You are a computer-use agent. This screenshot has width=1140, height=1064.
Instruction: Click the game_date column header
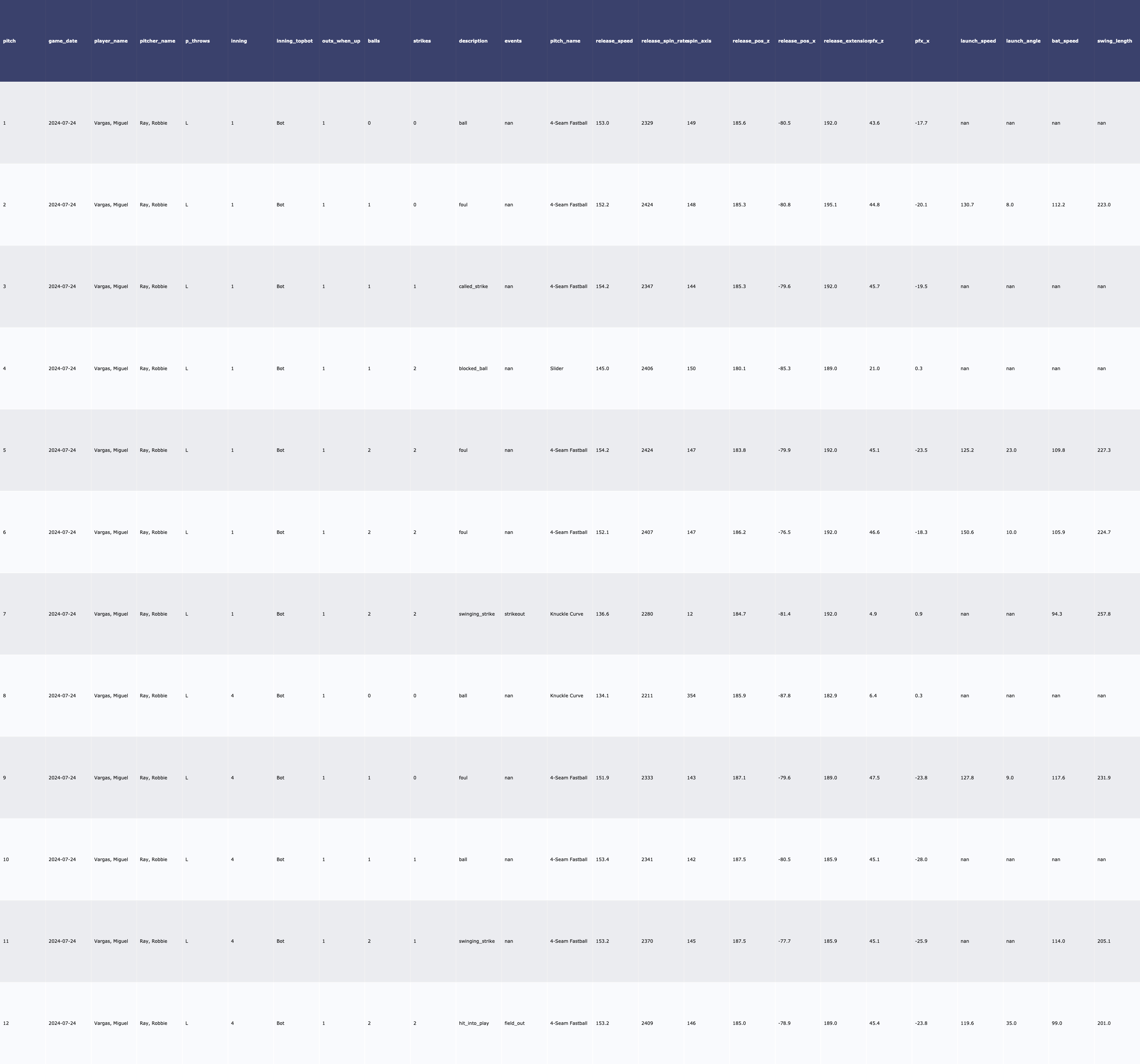[x=63, y=41]
